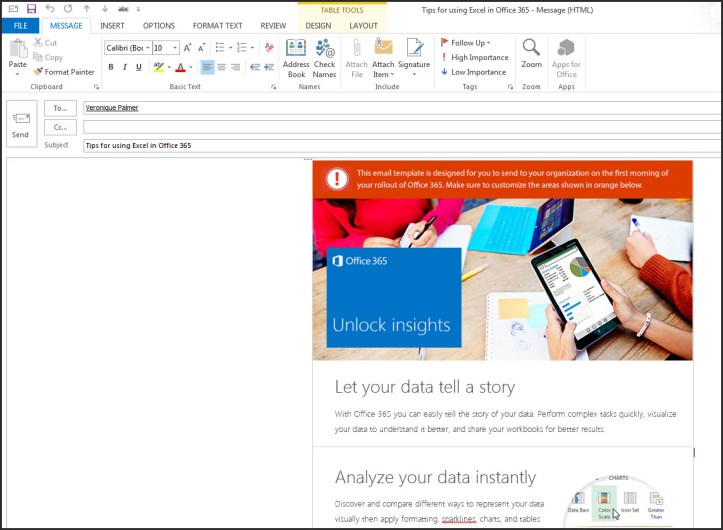
Task: Switch to the INSERT tab
Action: coord(112,26)
